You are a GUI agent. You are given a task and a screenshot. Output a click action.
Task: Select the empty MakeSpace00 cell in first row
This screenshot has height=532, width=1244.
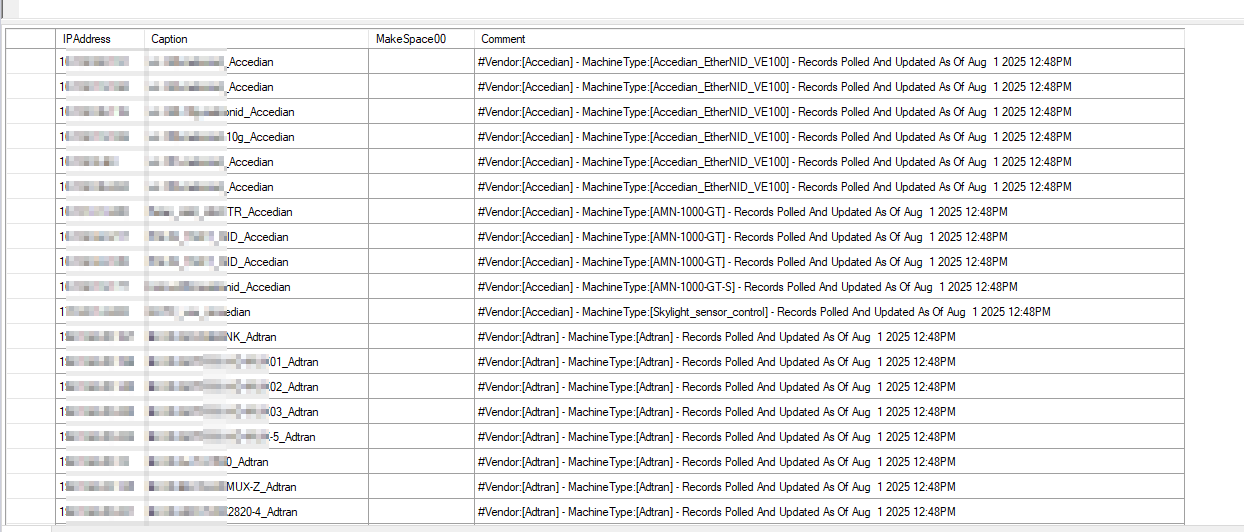(421, 62)
